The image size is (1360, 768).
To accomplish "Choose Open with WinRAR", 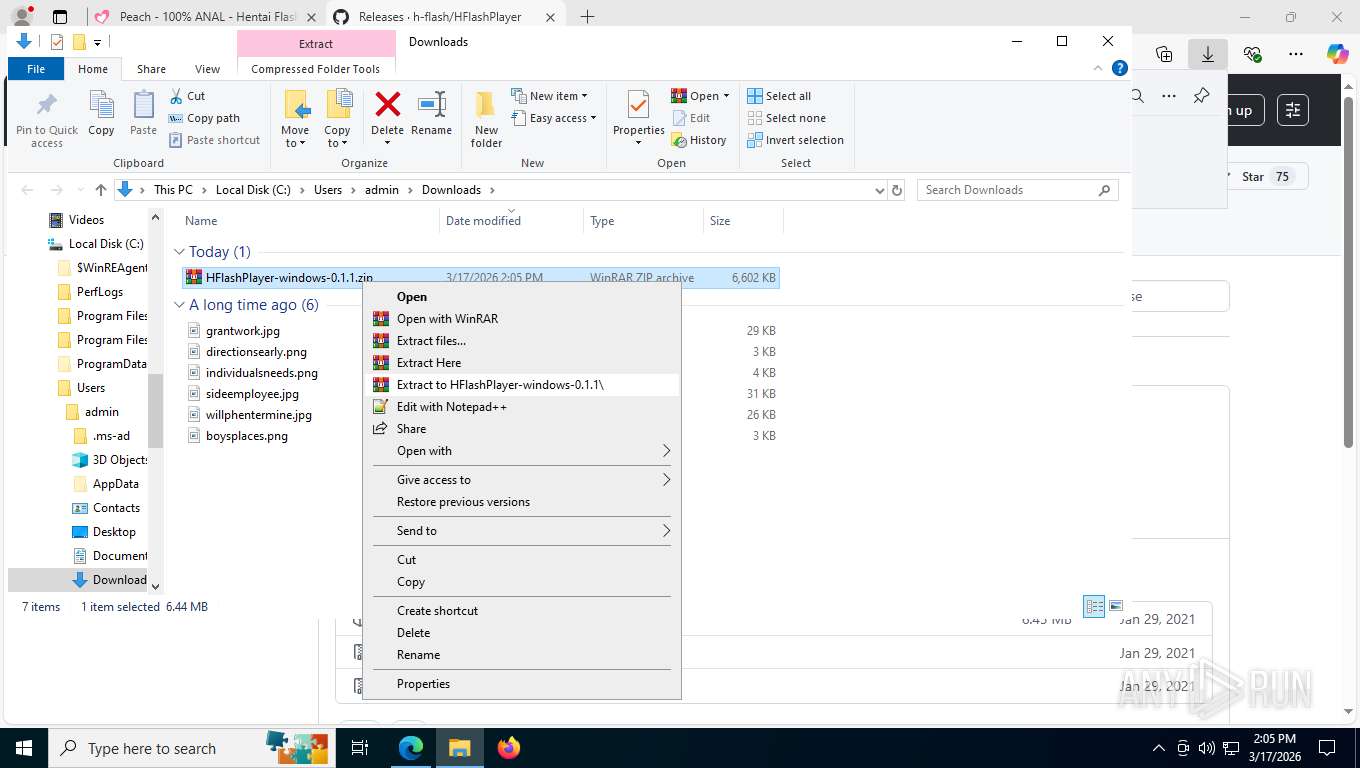I will tap(521, 319).
